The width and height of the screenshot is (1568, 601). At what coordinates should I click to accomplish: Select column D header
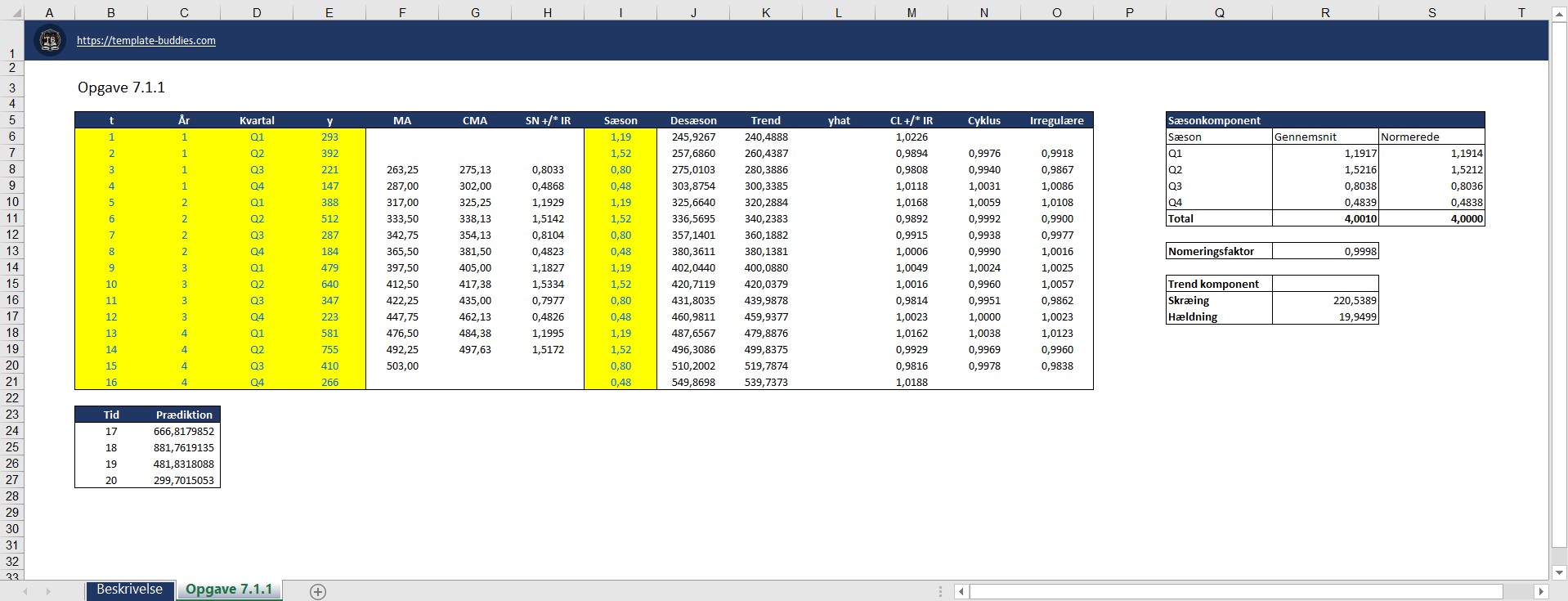(257, 12)
